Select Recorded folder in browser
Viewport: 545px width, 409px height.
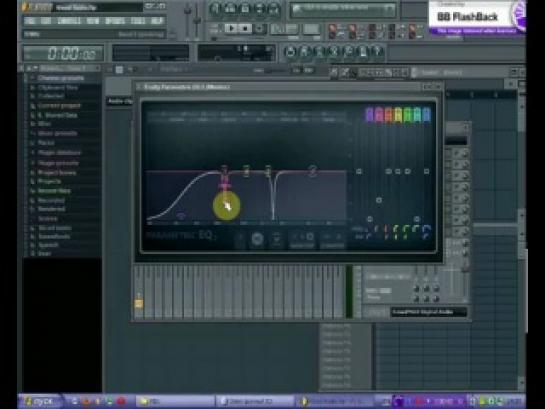pos(51,201)
